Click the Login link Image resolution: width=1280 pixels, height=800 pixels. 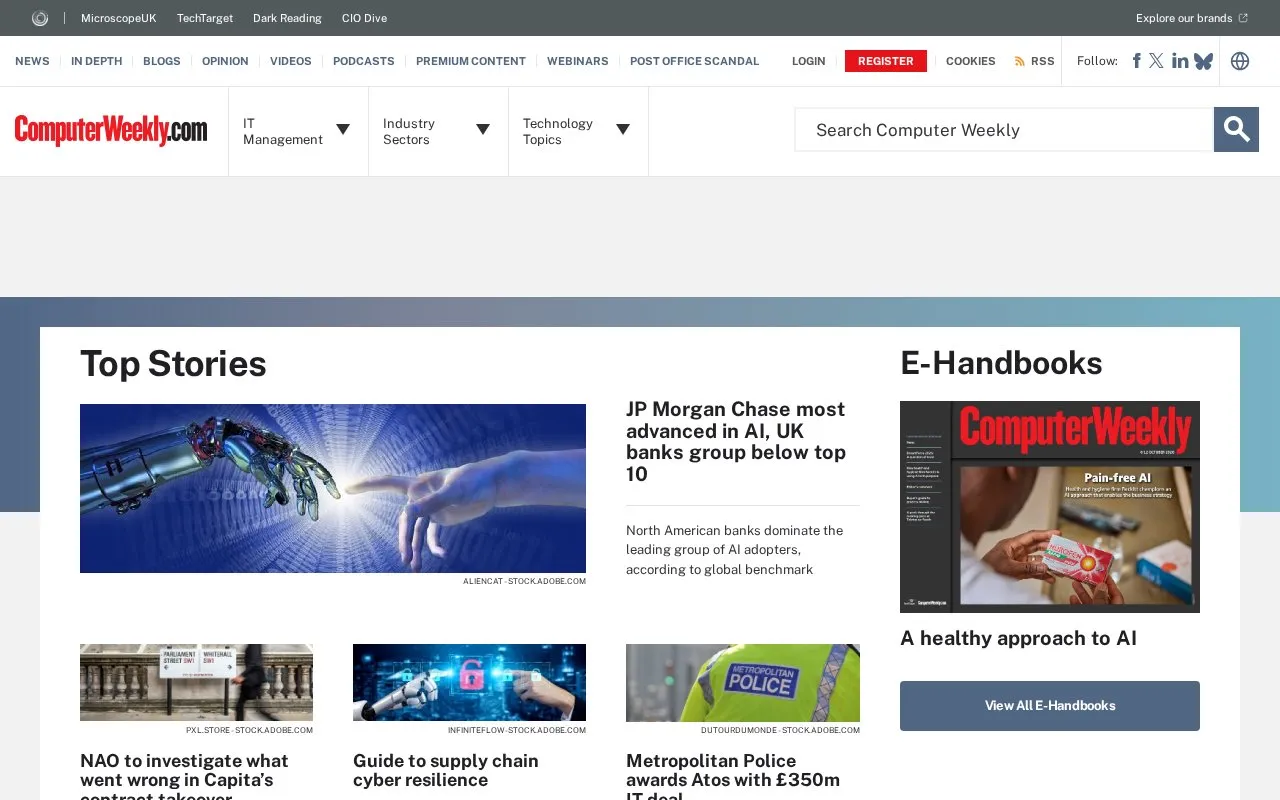(809, 61)
